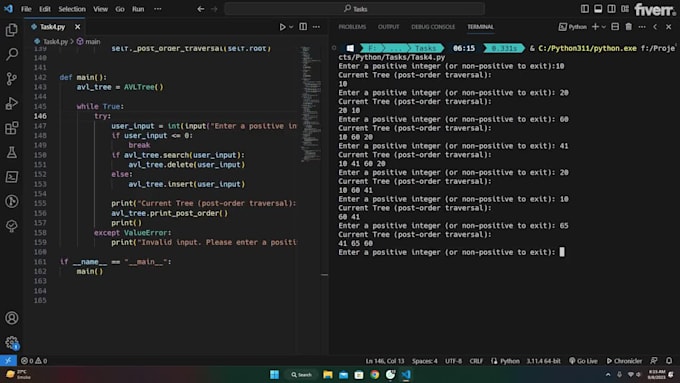Open Google Chrome from taskbar
Image resolution: width=680 pixels, height=383 pixels.
click(x=375, y=374)
